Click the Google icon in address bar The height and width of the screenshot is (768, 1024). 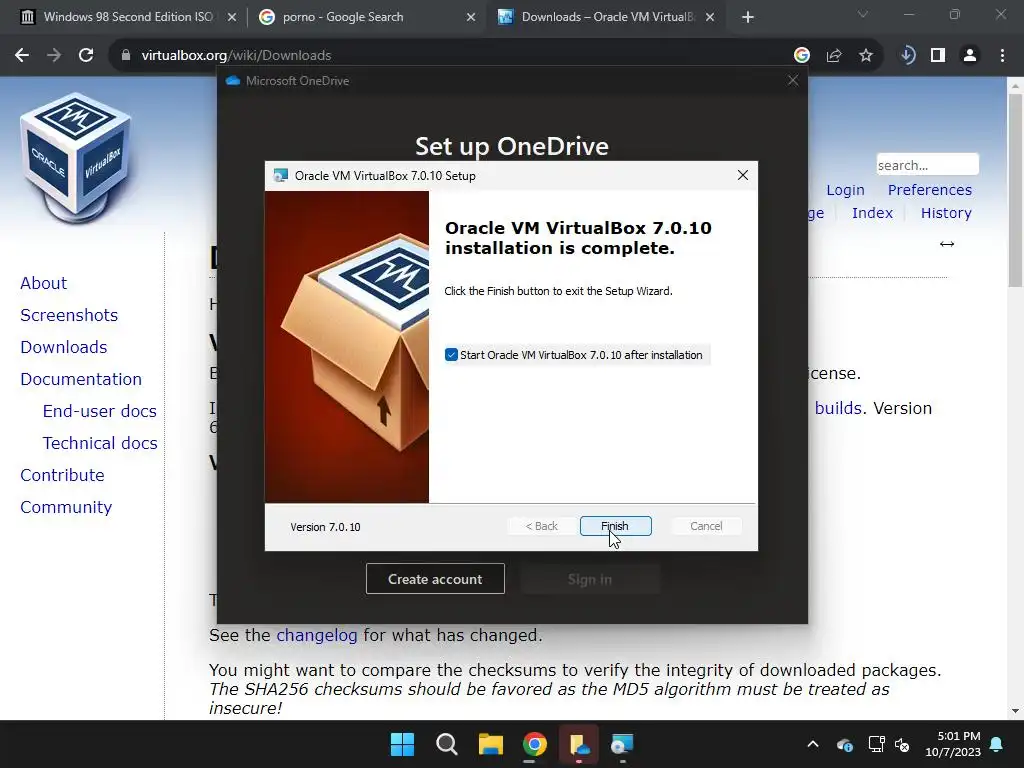click(x=802, y=56)
